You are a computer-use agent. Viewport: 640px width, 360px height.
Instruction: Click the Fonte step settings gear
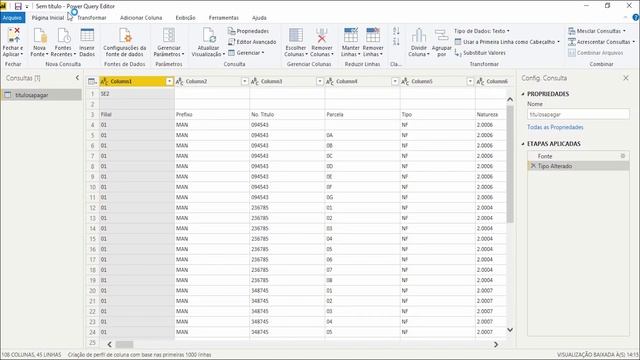tap(623, 156)
